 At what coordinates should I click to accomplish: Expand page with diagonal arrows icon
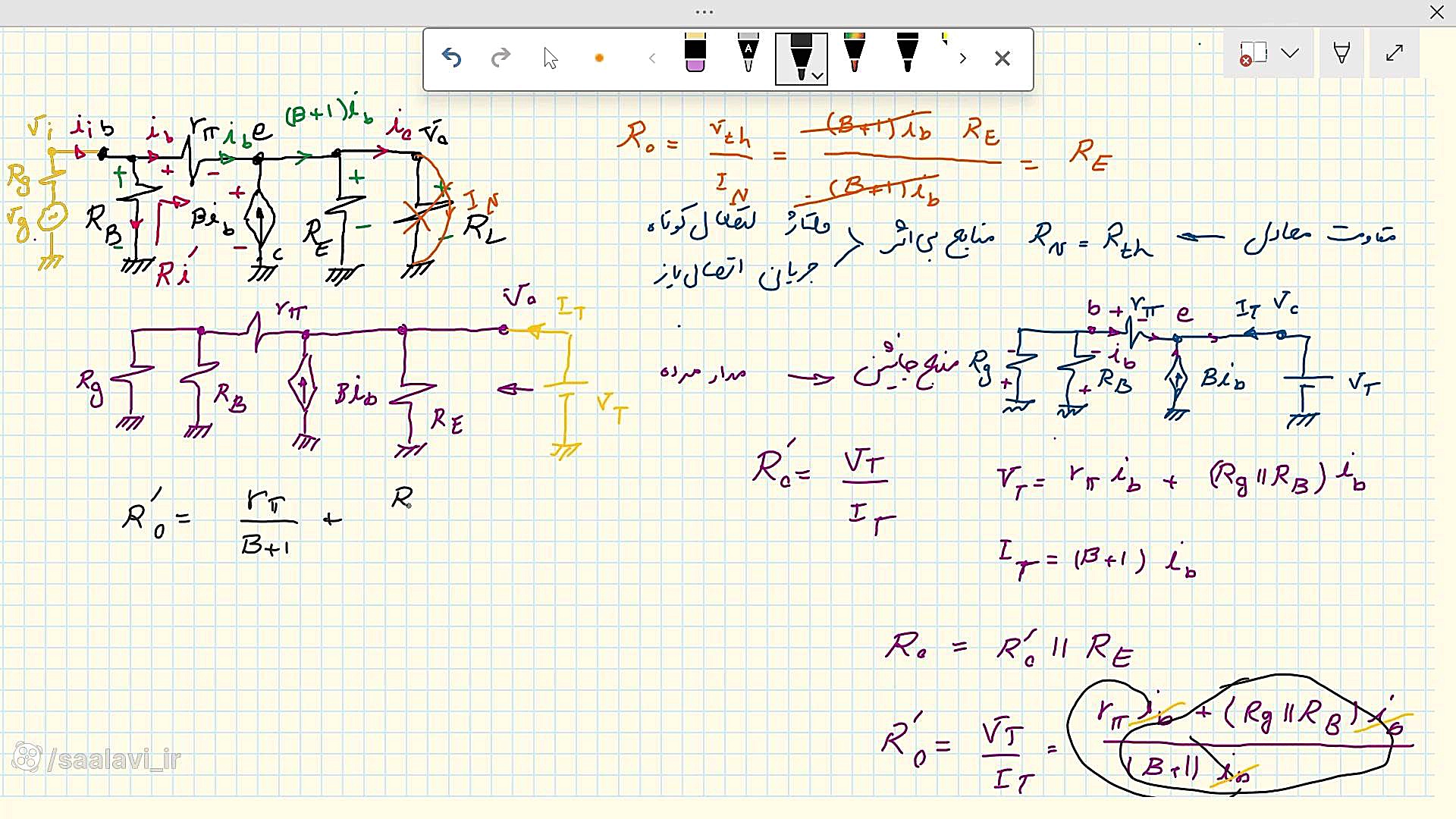coord(1395,53)
